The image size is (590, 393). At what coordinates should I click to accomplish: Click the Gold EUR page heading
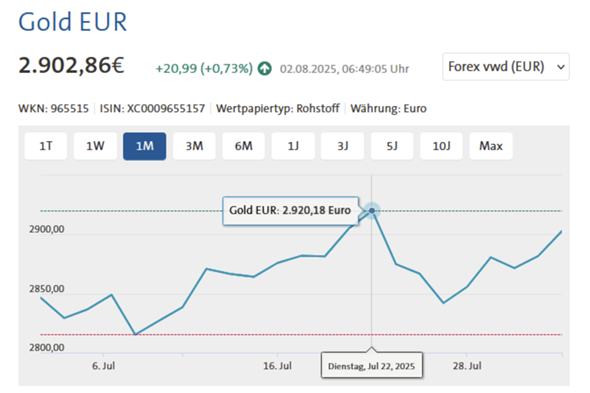tap(73, 22)
